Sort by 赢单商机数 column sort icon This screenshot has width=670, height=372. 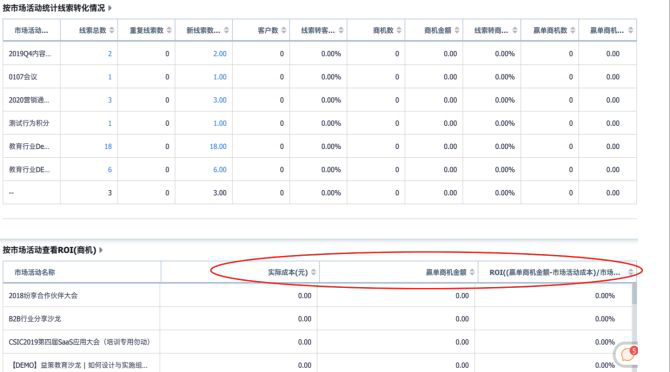[x=573, y=30]
